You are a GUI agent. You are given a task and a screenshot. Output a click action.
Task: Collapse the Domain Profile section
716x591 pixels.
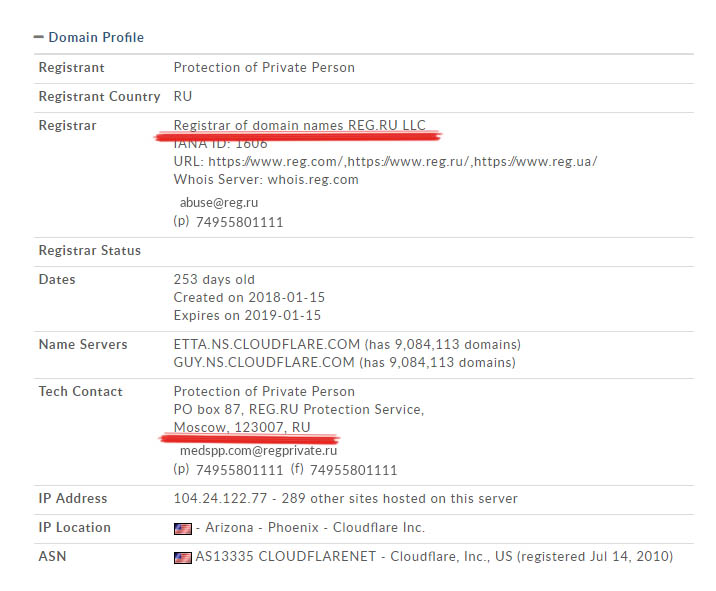[x=38, y=37]
